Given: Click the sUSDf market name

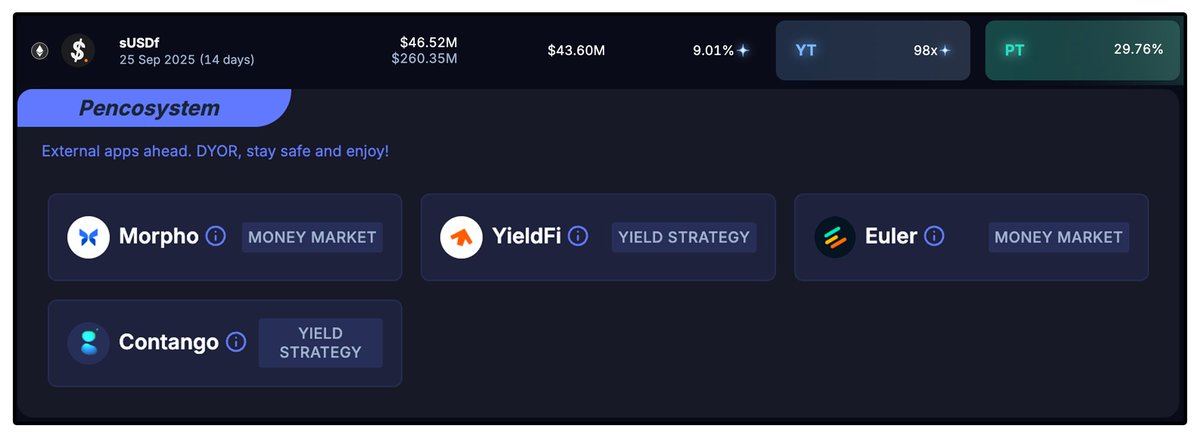Looking at the screenshot, I should 139,42.
